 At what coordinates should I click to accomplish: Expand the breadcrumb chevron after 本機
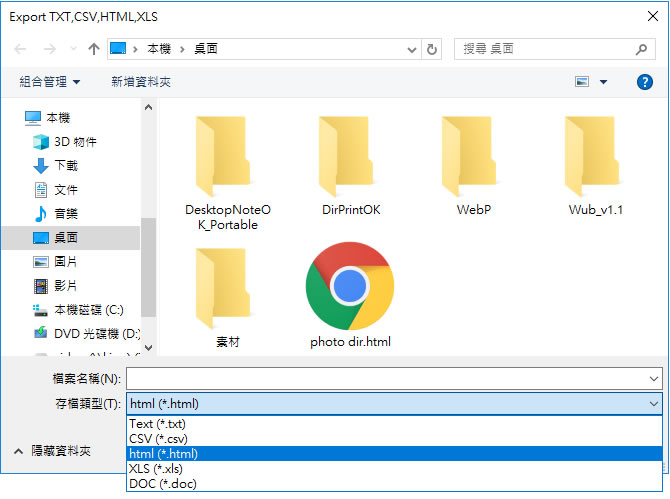pos(182,50)
